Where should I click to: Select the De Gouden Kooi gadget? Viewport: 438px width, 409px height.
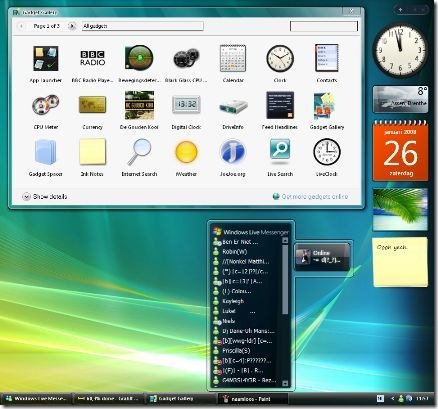click(139, 105)
